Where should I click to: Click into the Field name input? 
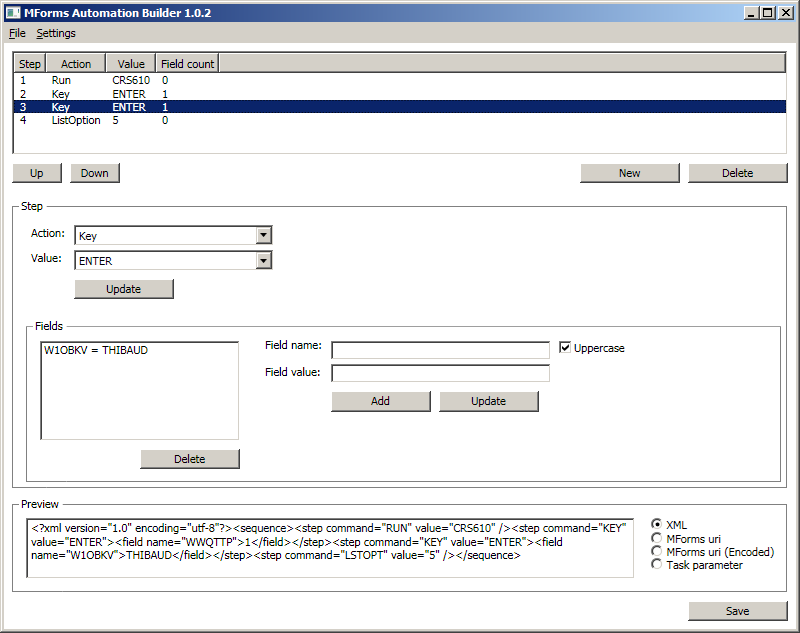[x=440, y=350]
